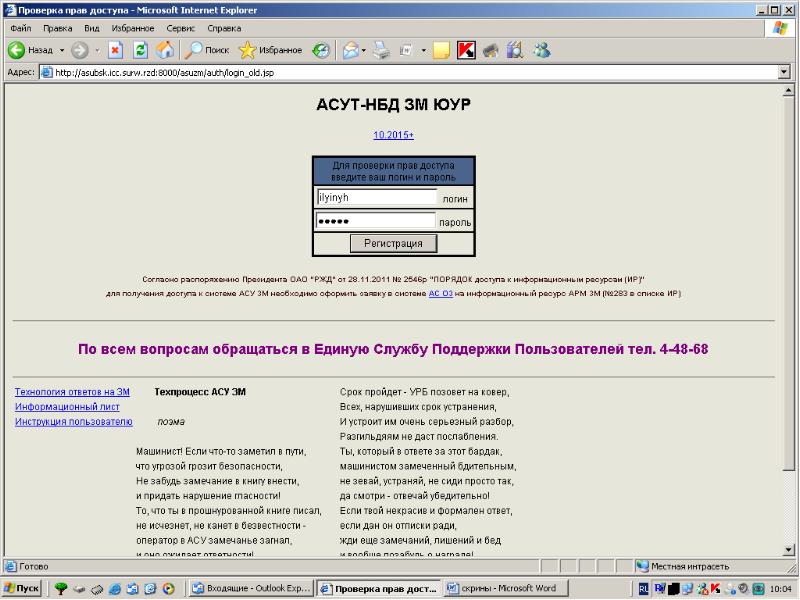The width and height of the screenshot is (800, 600).
Task: Click the Refresh page icon
Action: pyautogui.click(x=141, y=49)
